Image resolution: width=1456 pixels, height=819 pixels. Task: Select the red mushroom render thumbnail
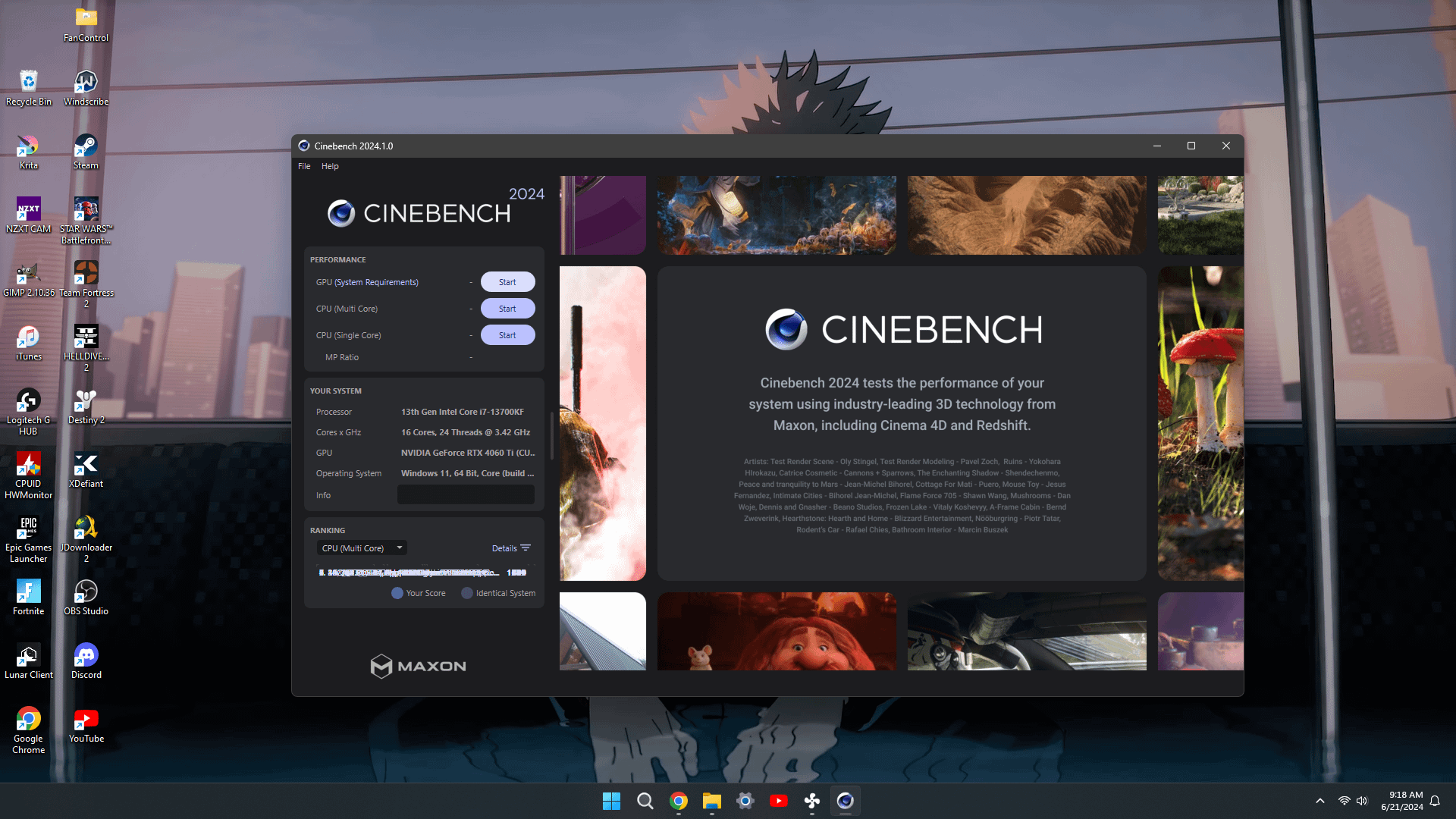point(1200,423)
